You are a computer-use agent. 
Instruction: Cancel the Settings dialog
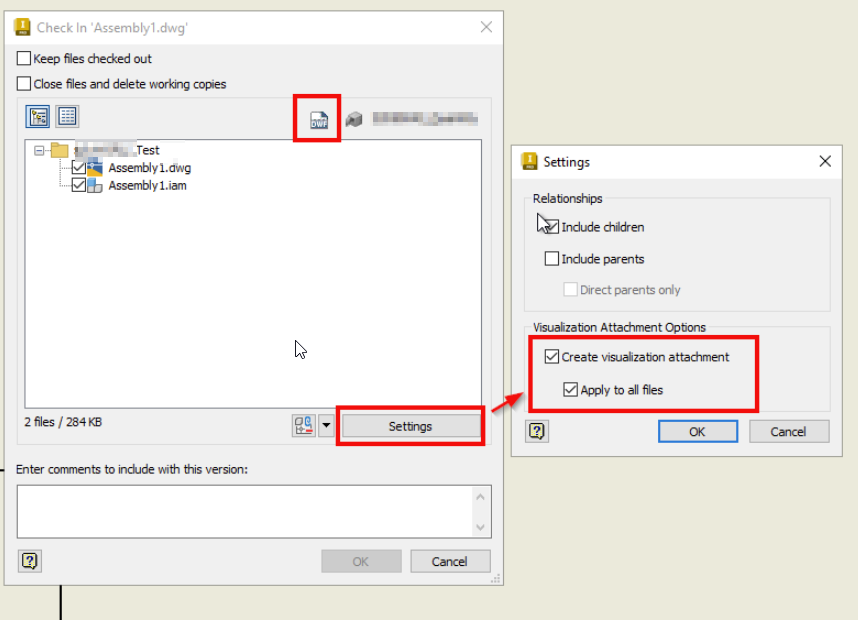pyautogui.click(x=789, y=432)
